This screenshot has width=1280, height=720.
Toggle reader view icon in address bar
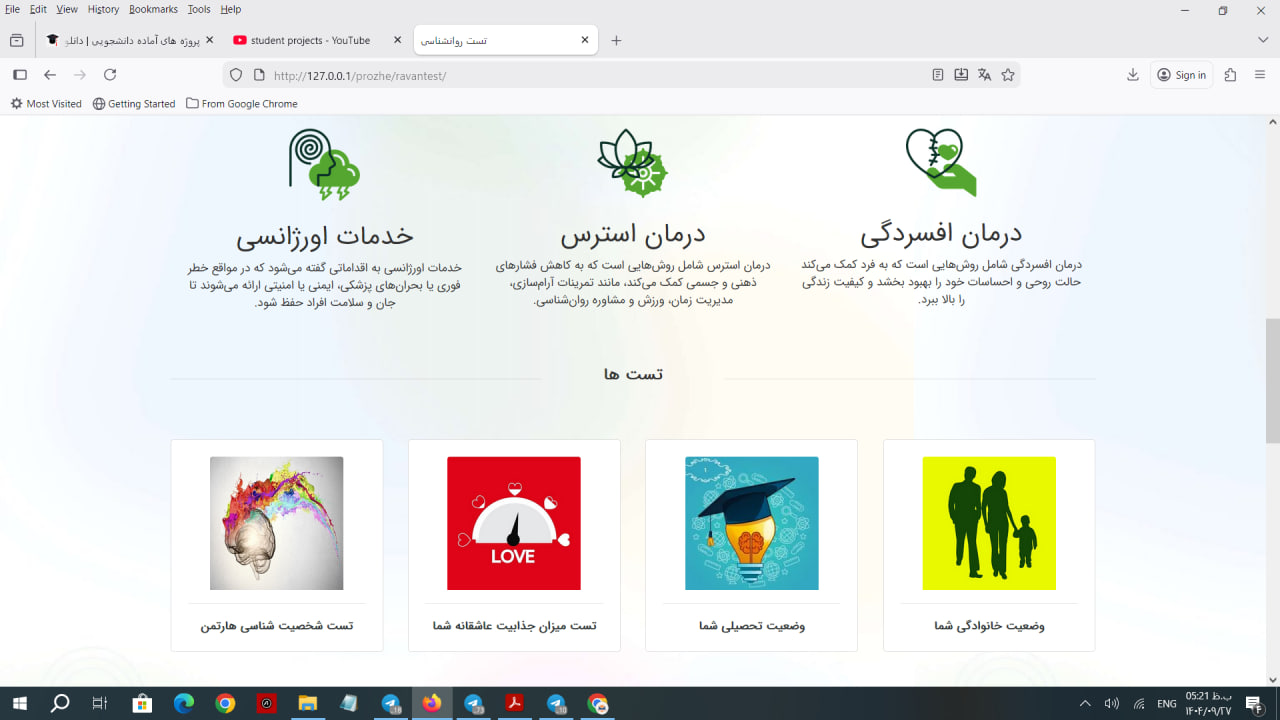[x=937, y=75]
